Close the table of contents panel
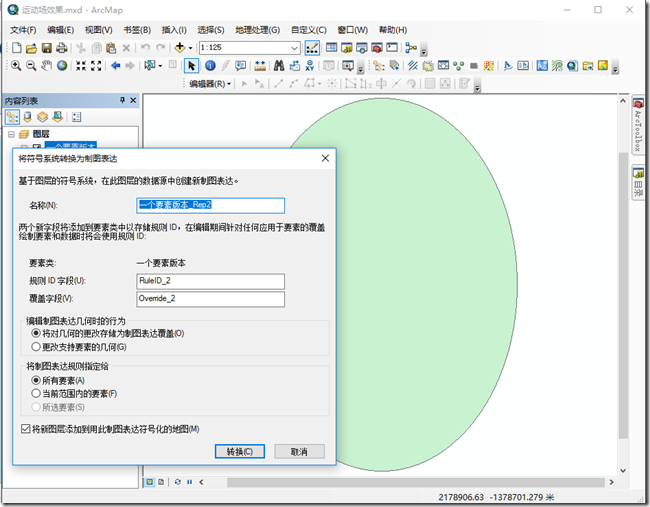Screen dimensions: 650x507 (133, 100)
